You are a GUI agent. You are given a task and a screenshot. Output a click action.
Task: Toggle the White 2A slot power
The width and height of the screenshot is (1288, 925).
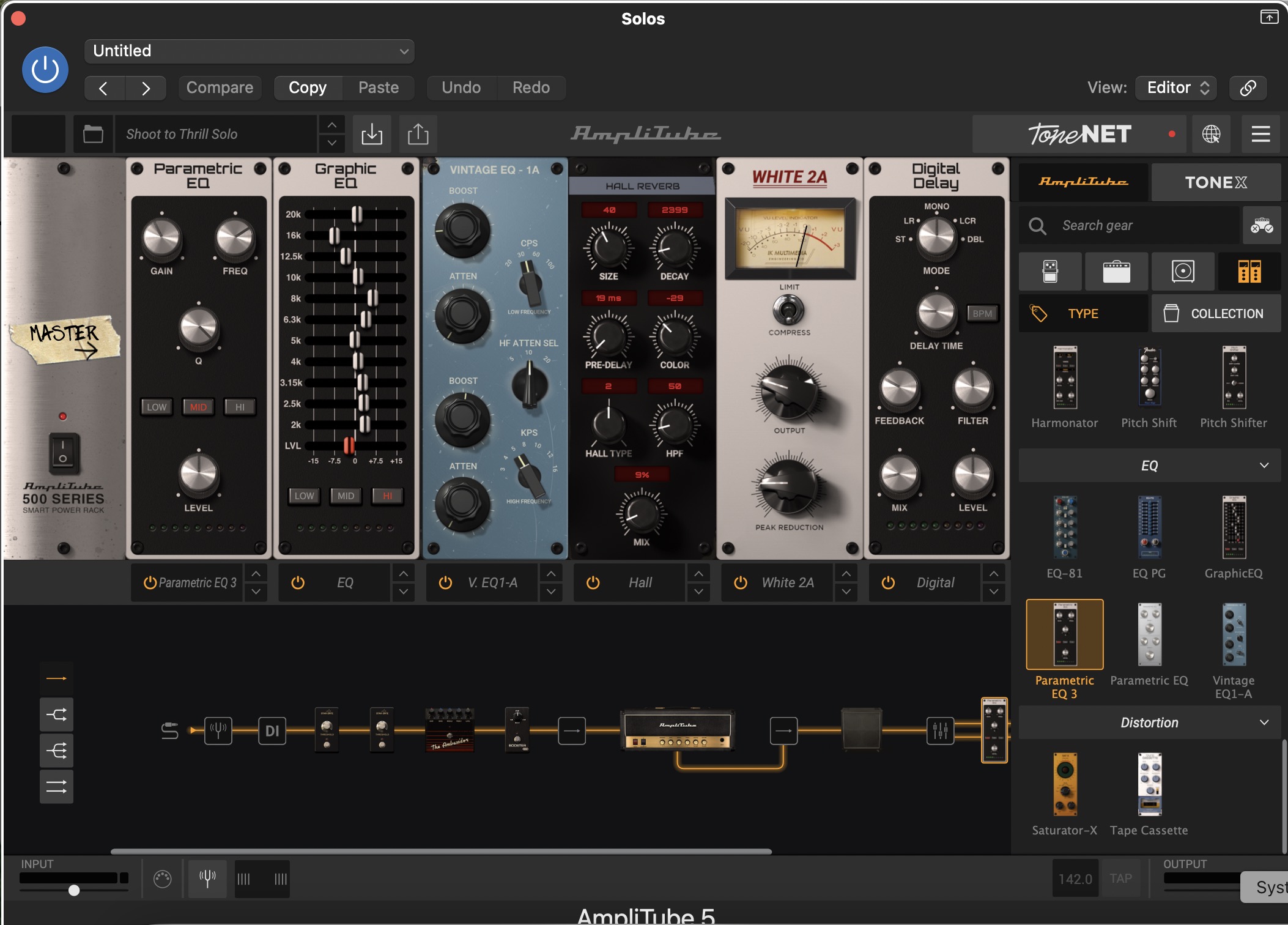click(x=741, y=583)
